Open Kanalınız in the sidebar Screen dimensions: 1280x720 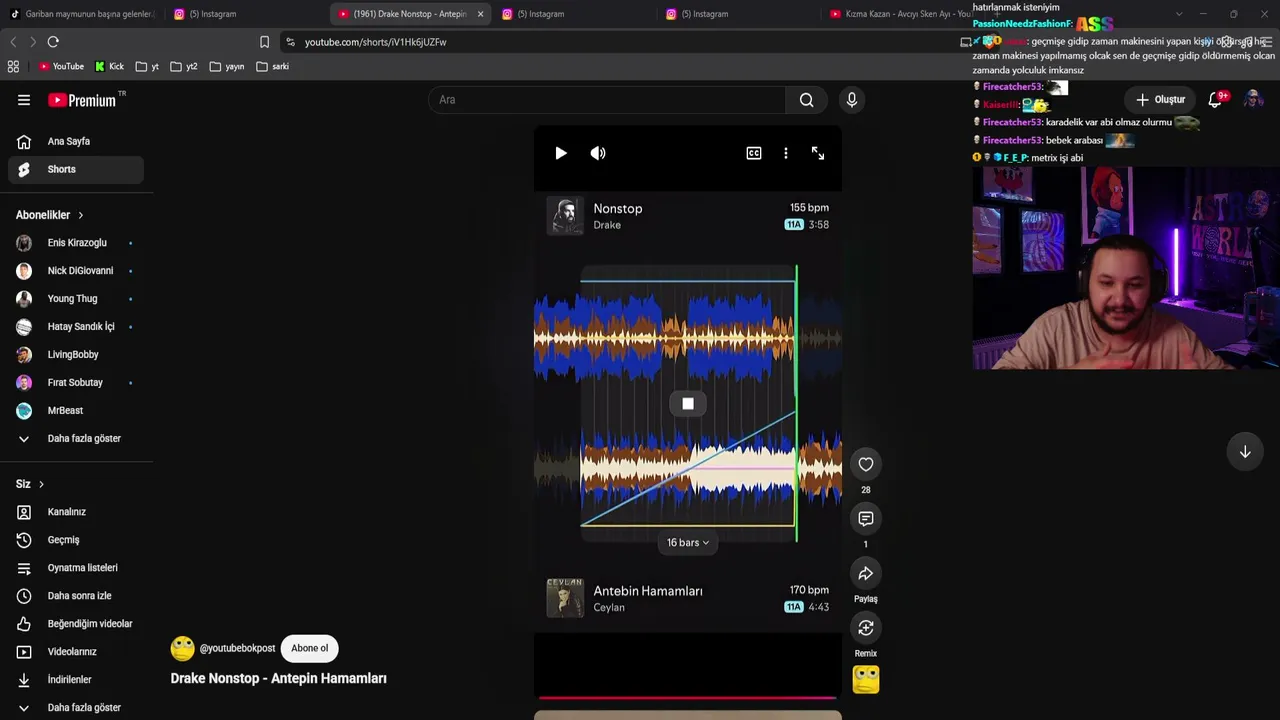[76, 512]
